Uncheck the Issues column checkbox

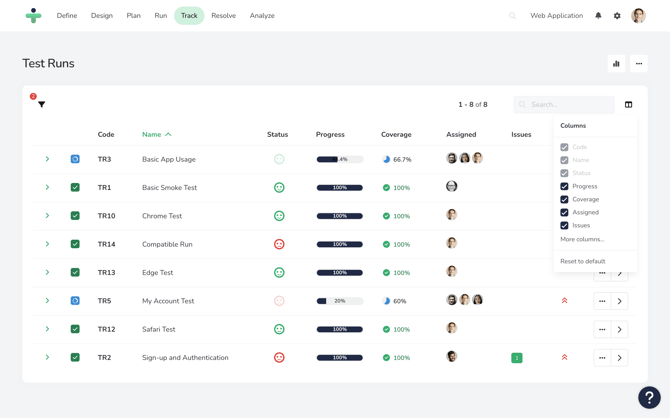pyautogui.click(x=564, y=226)
